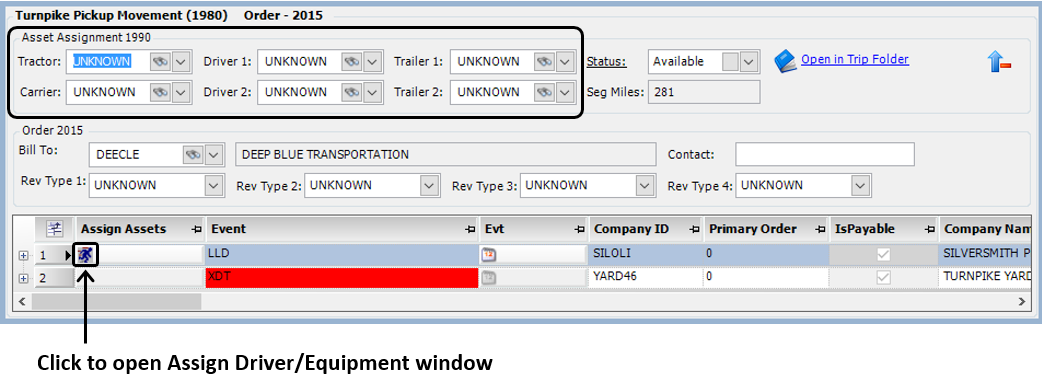Screen dimensions: 1042x378
Task: Click the binoculars lookup icon beside Driver 1
Action: pyautogui.click(x=352, y=62)
